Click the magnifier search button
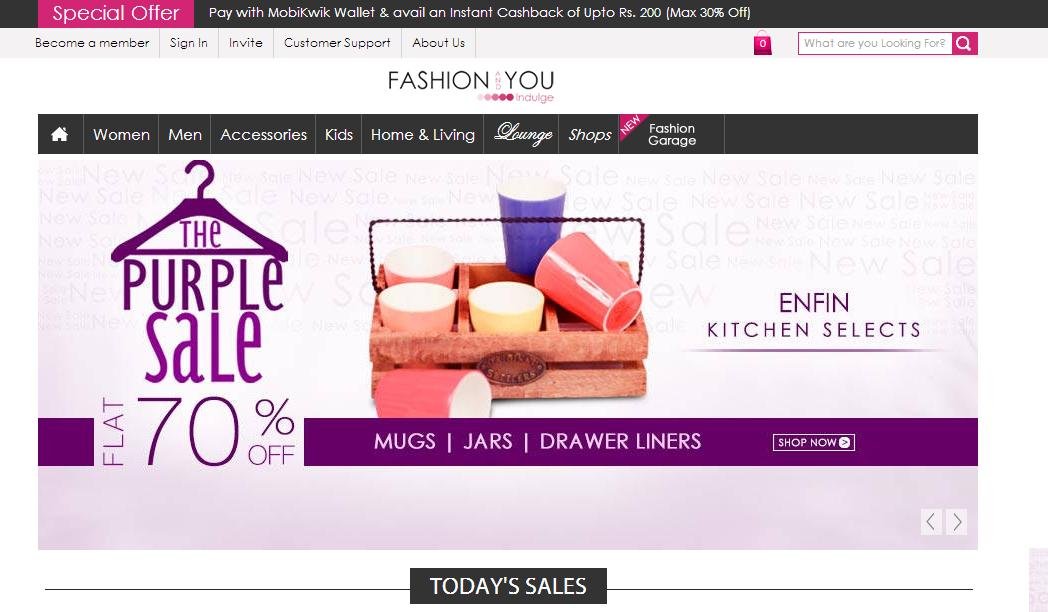The image size is (1048, 612). (x=964, y=43)
